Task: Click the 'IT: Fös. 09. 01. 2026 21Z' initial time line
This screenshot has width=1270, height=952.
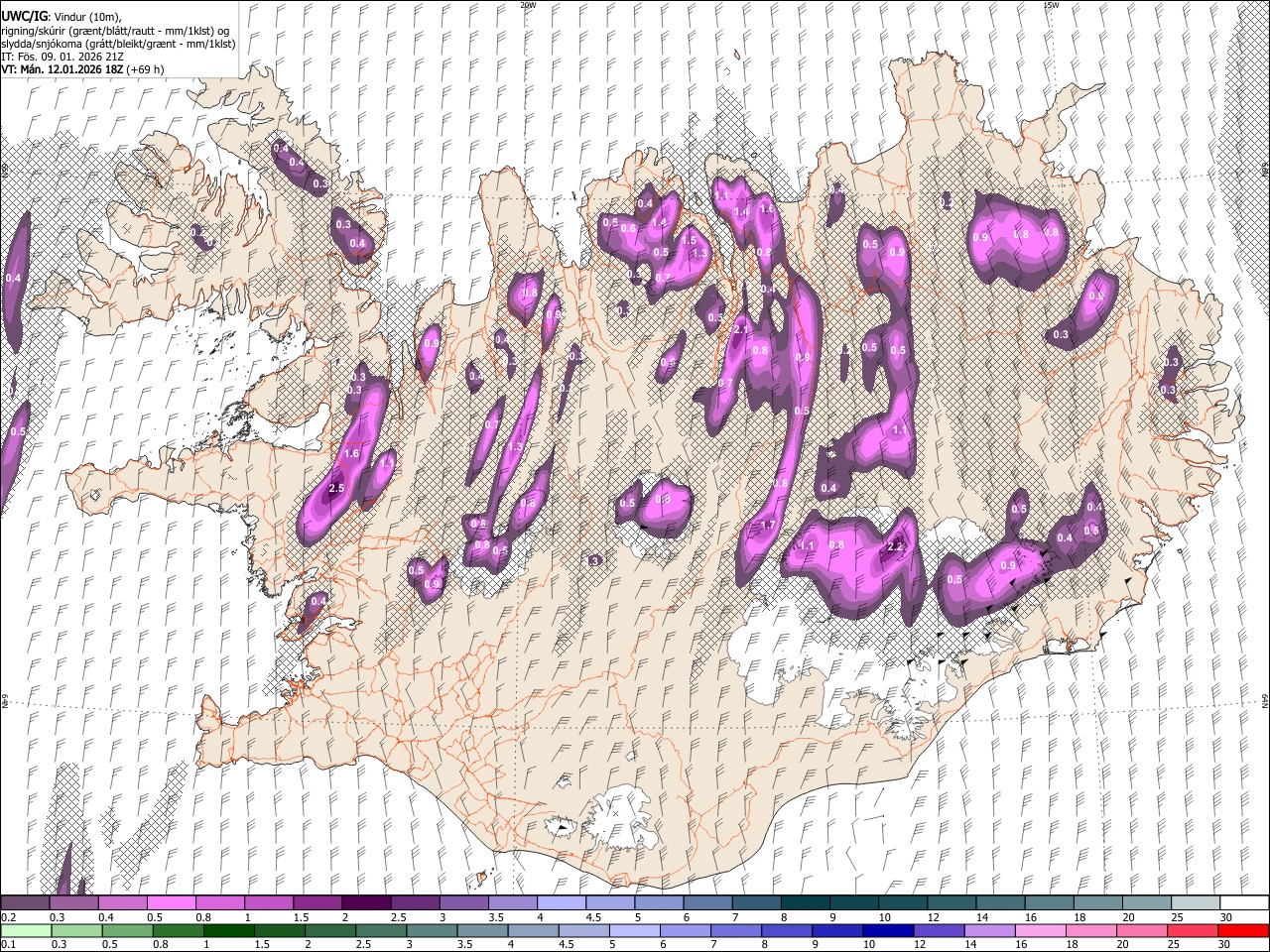Action: click(63, 57)
